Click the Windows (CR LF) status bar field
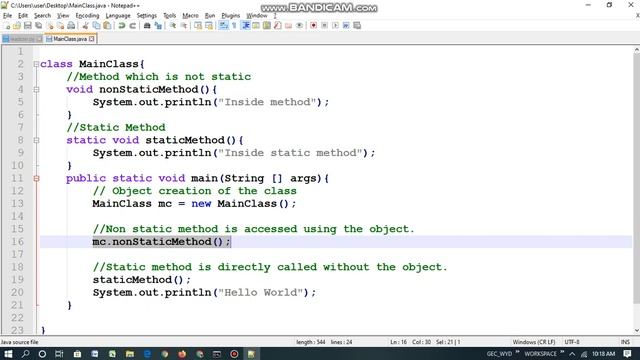640x360 pixels. click(533, 342)
